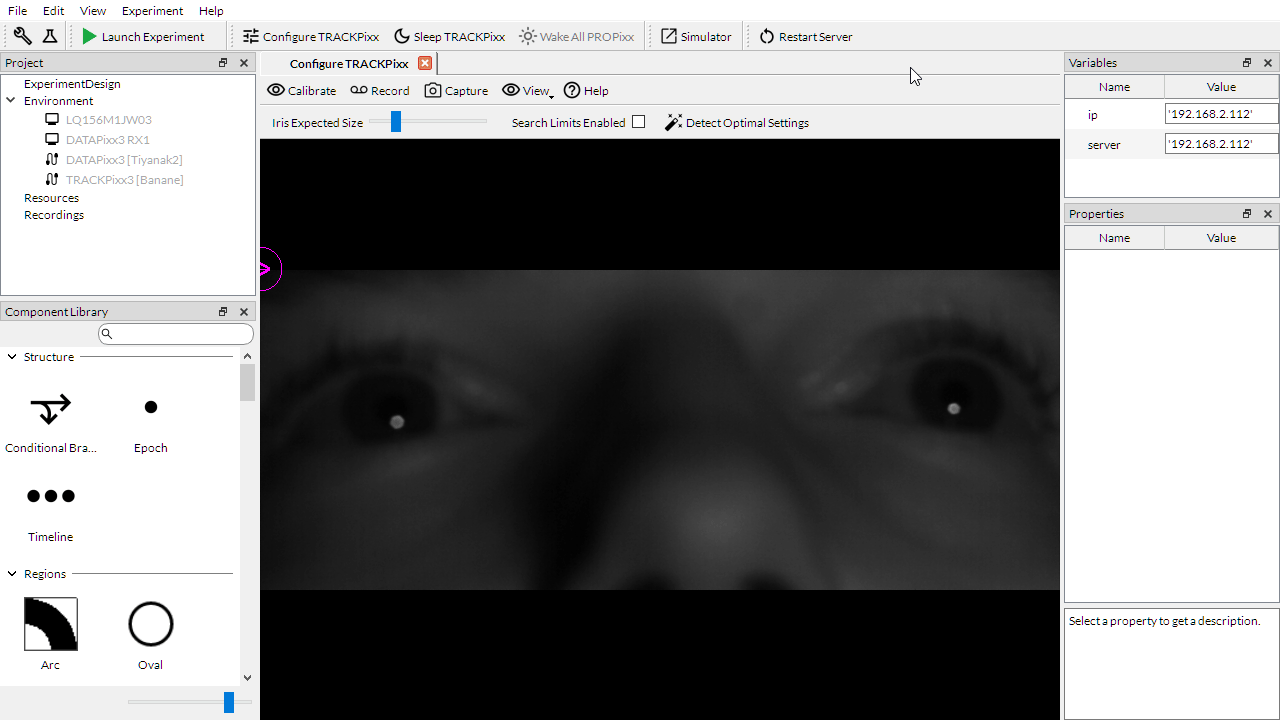The width and height of the screenshot is (1280, 720).
Task: Run Detect Optimal Settings
Action: [x=736, y=122]
